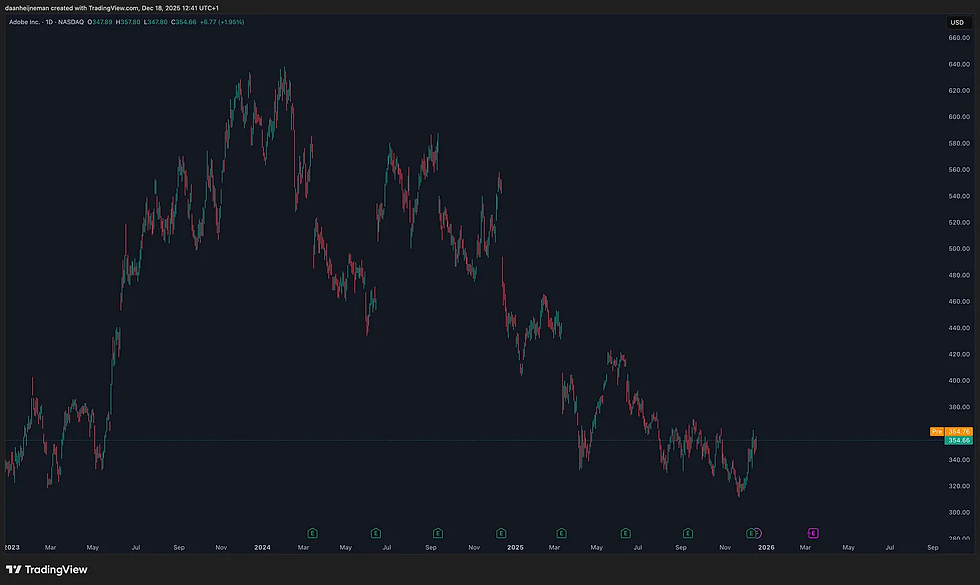The width and height of the screenshot is (980, 585).
Task: Select the low value L347.80
Action: point(156,22)
